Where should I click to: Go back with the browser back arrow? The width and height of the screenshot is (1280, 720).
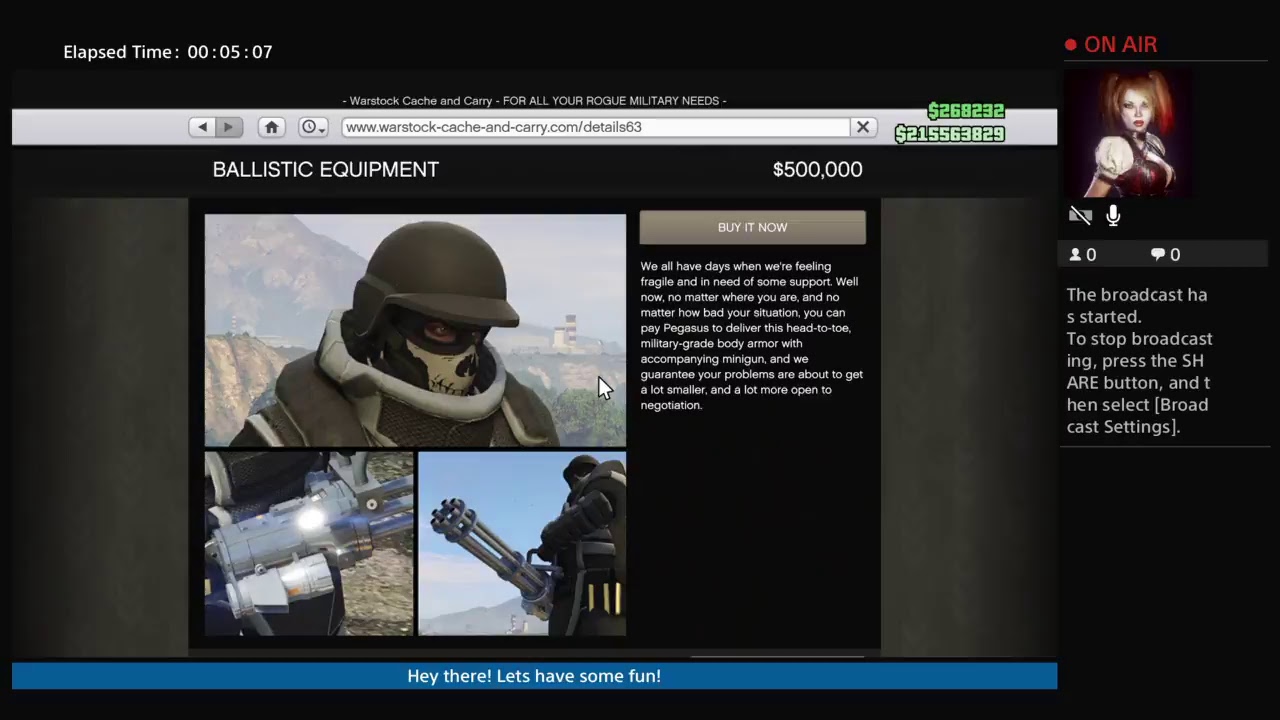click(203, 127)
